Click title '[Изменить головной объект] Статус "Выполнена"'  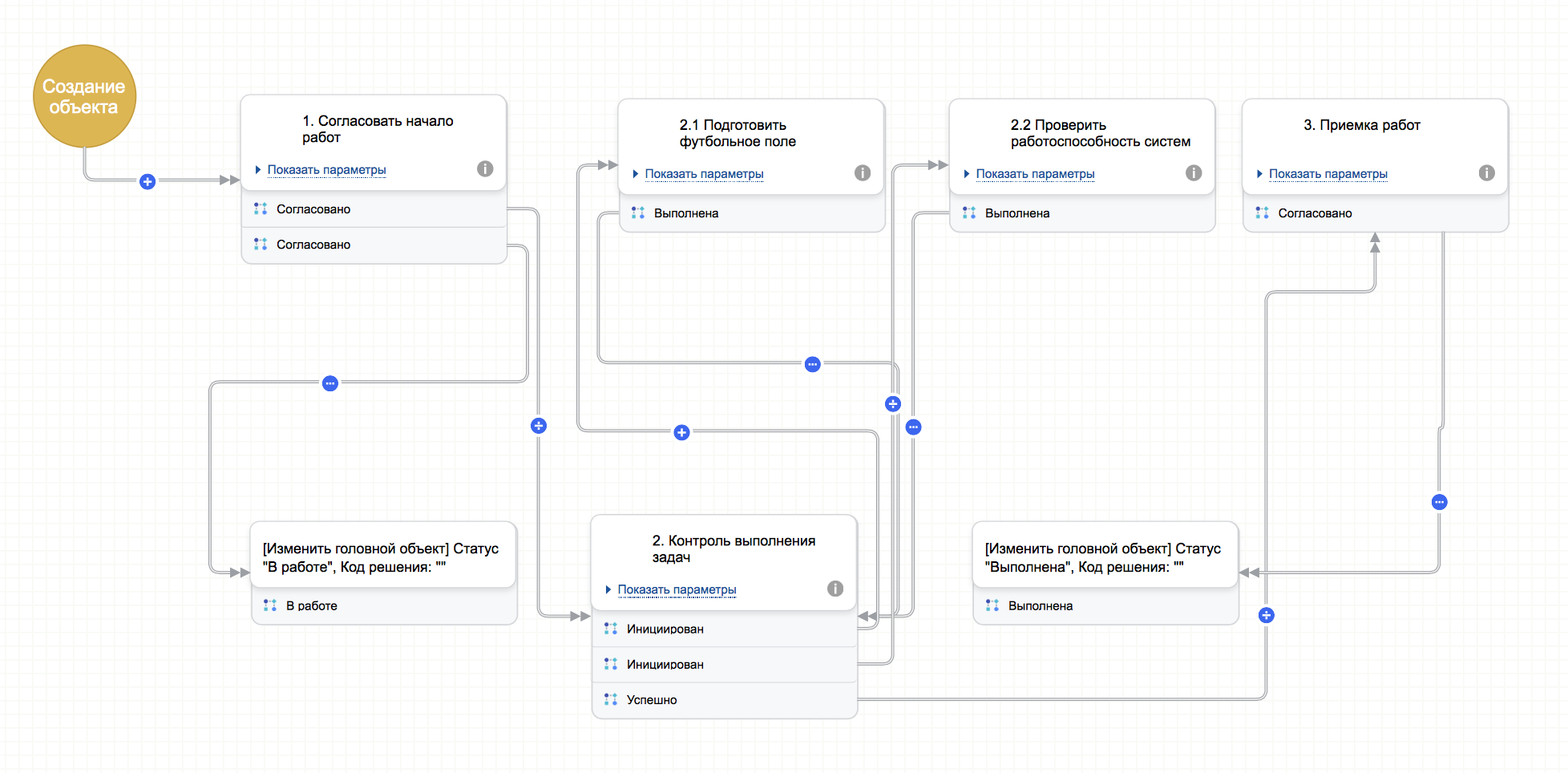(1103, 557)
